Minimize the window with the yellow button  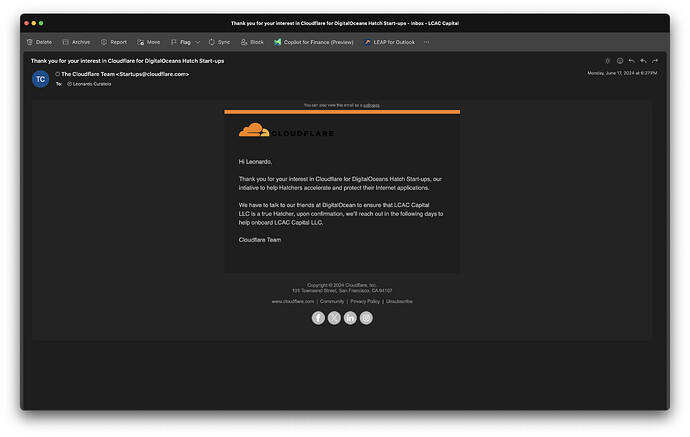[33, 23]
